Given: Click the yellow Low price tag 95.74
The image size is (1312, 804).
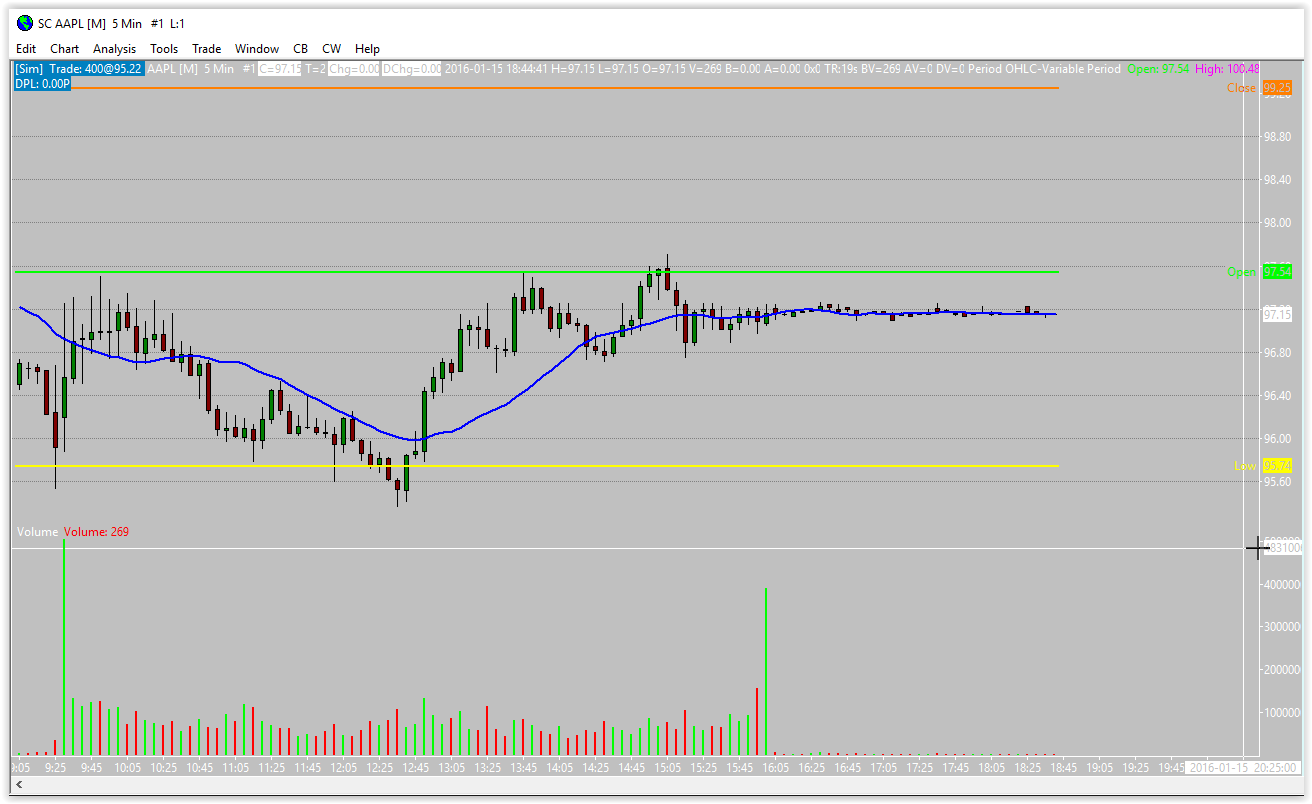Looking at the screenshot, I should 1277,466.
